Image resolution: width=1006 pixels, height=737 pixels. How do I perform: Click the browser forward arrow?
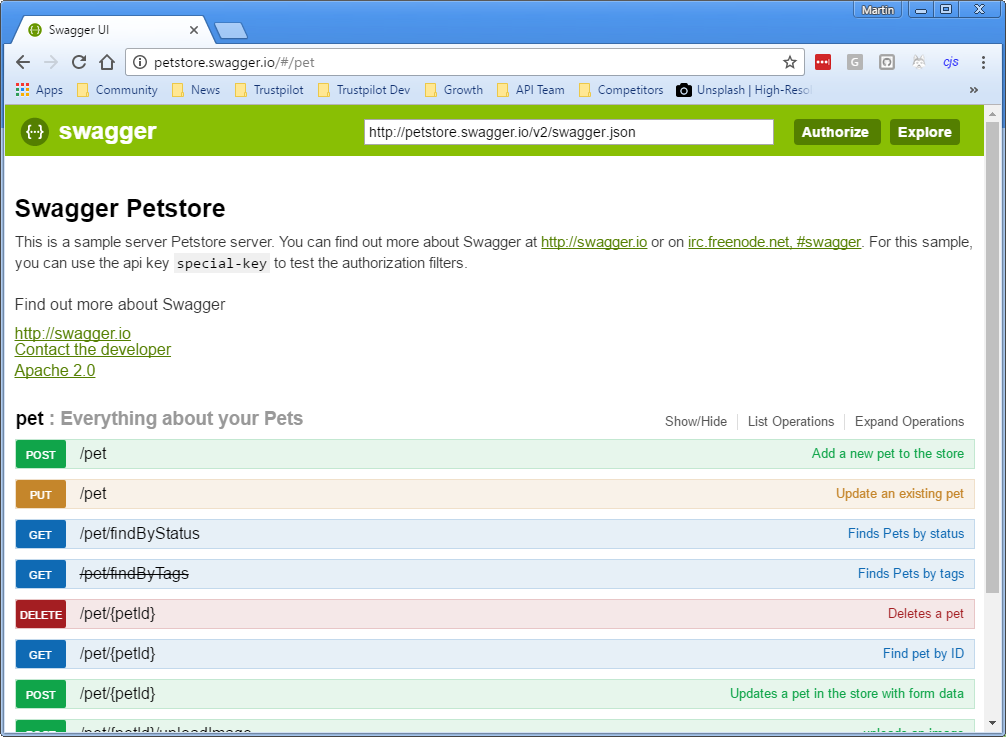click(51, 62)
